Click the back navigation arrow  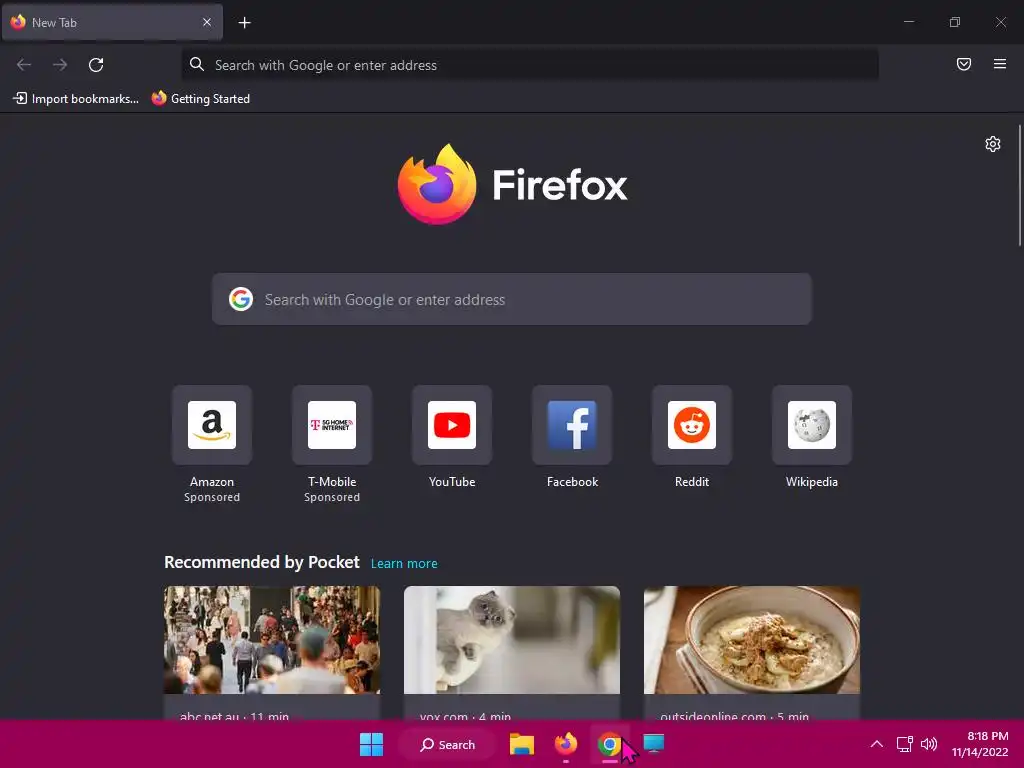point(24,65)
